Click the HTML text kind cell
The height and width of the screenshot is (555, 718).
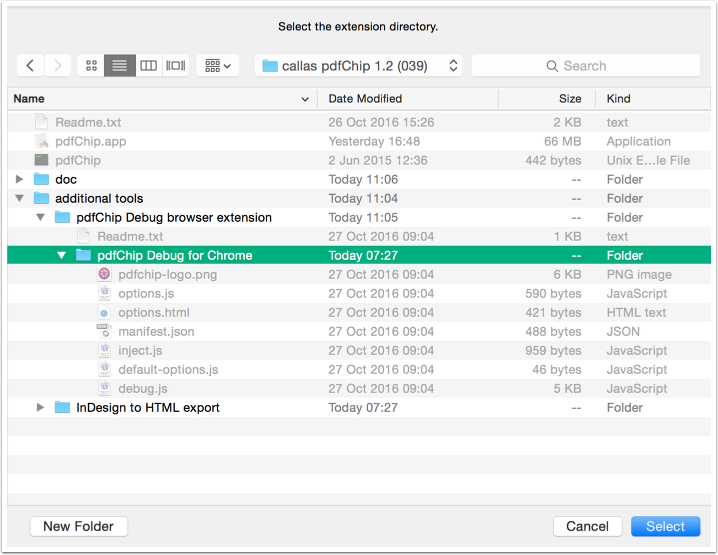click(636, 313)
